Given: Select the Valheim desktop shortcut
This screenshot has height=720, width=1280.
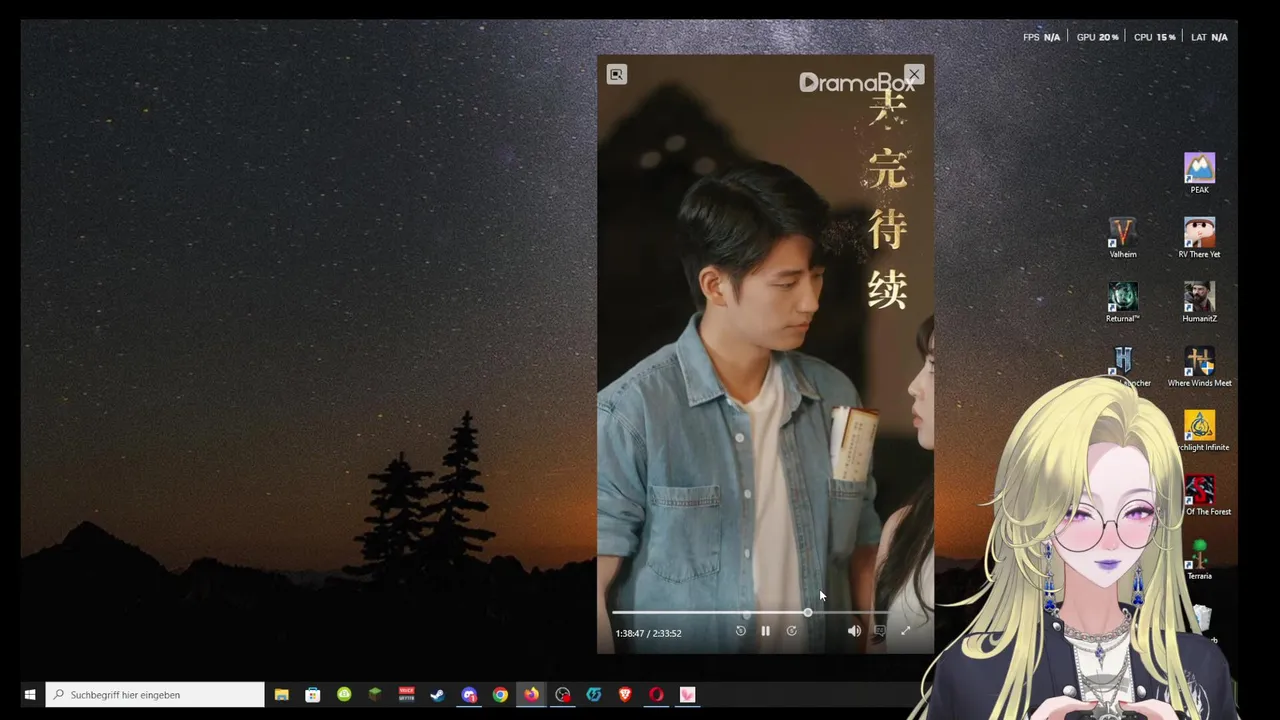Looking at the screenshot, I should 1123,238.
